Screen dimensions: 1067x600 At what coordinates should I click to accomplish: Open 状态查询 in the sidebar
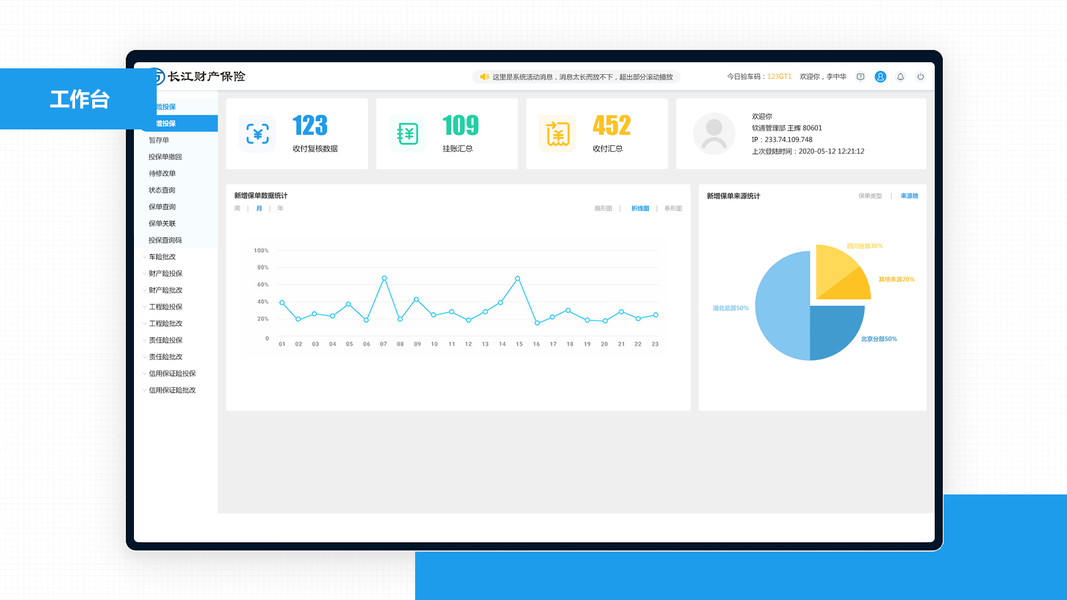pyautogui.click(x=162, y=190)
